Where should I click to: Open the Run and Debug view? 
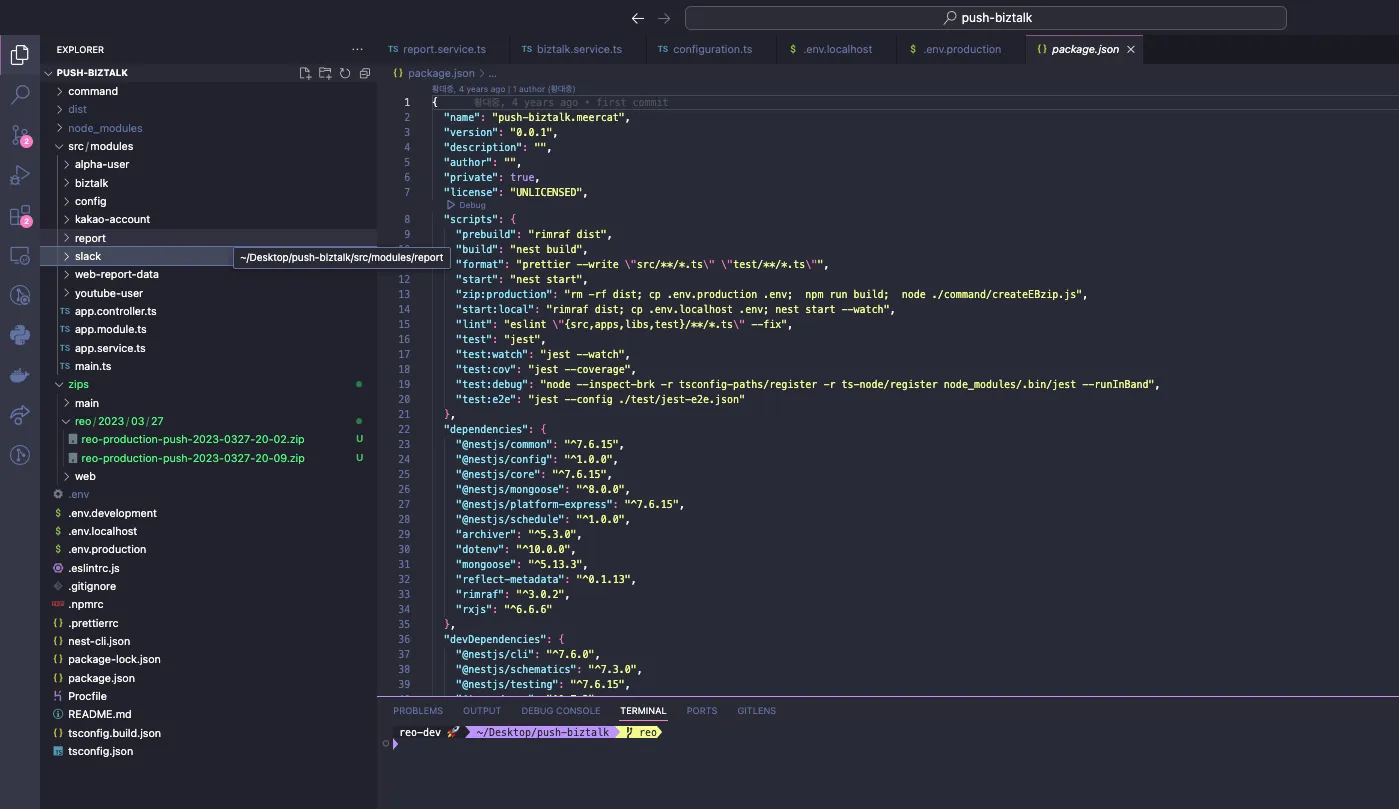20,175
